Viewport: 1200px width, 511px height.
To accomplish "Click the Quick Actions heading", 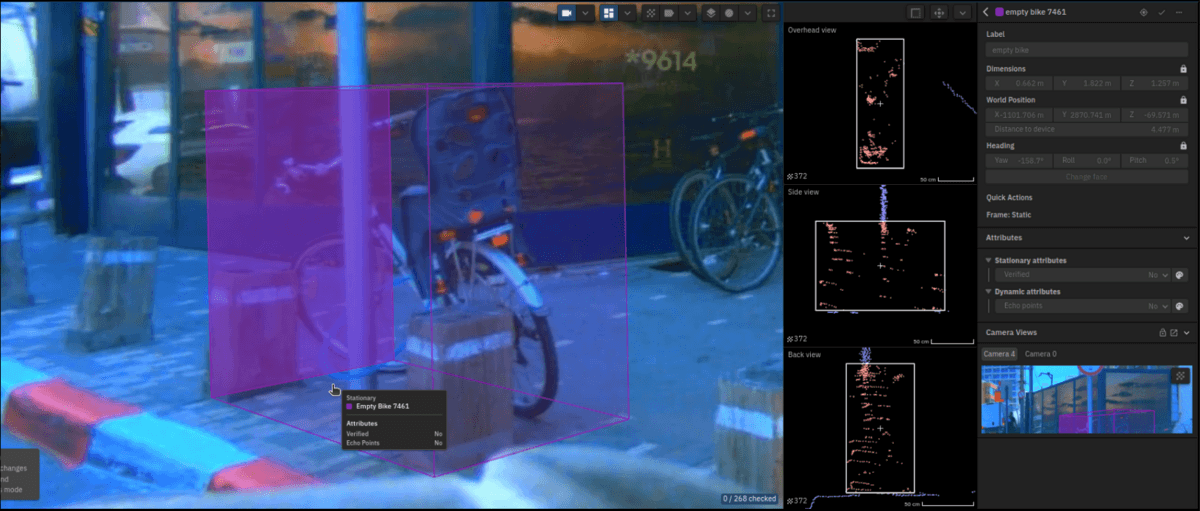I will pyautogui.click(x=1009, y=197).
